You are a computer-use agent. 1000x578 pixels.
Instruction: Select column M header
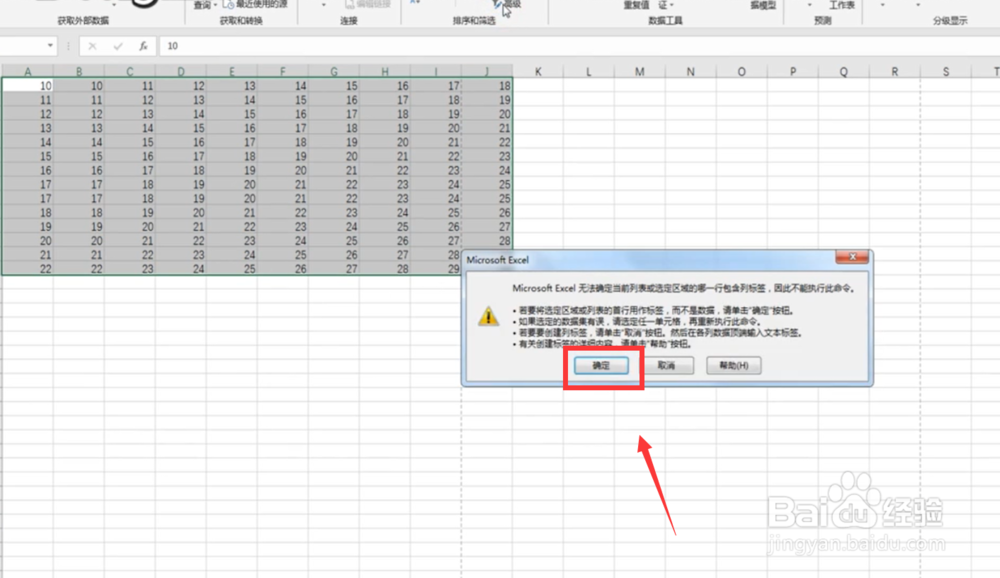[x=640, y=71]
